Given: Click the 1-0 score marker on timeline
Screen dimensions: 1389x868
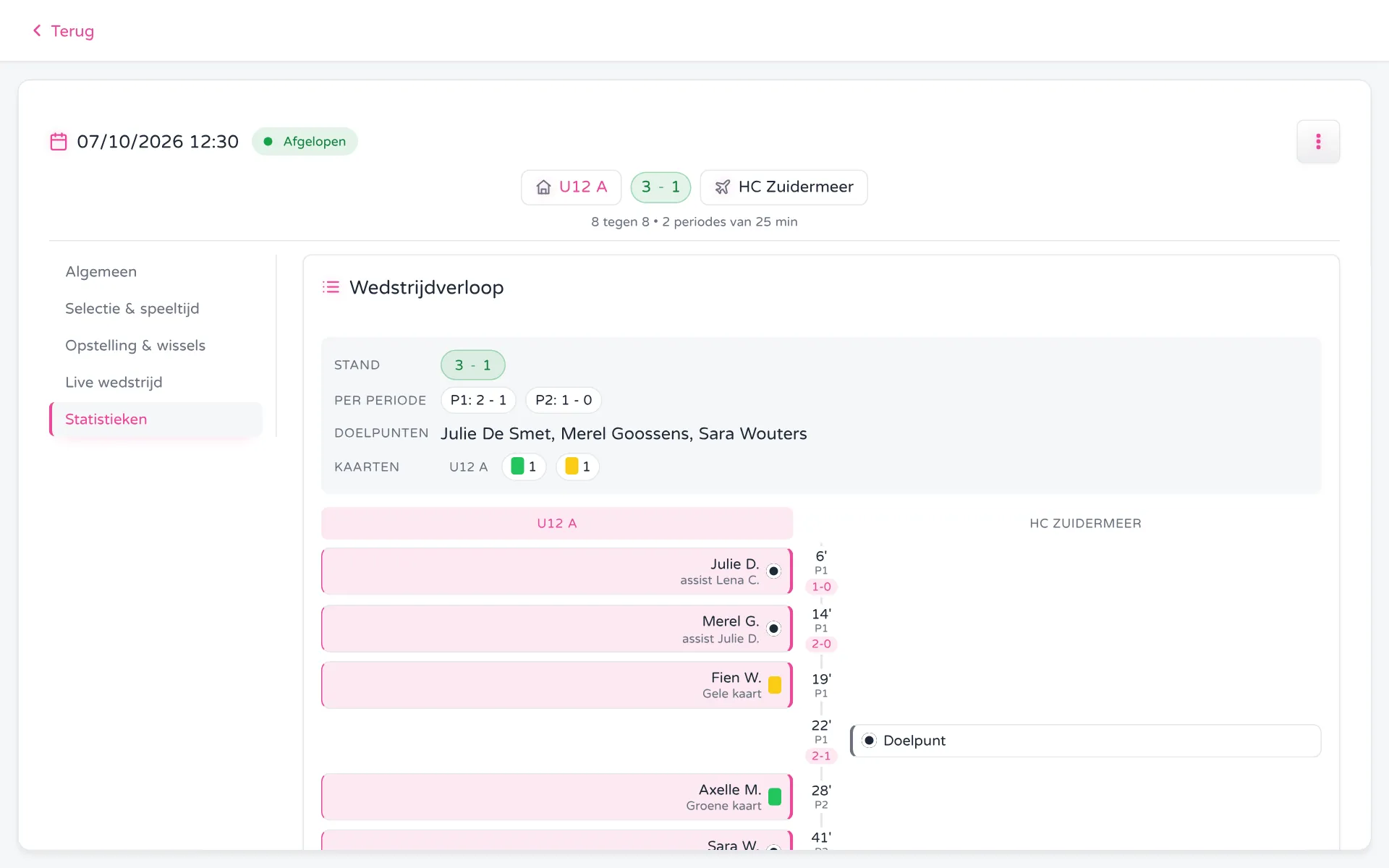Looking at the screenshot, I should pos(821,587).
